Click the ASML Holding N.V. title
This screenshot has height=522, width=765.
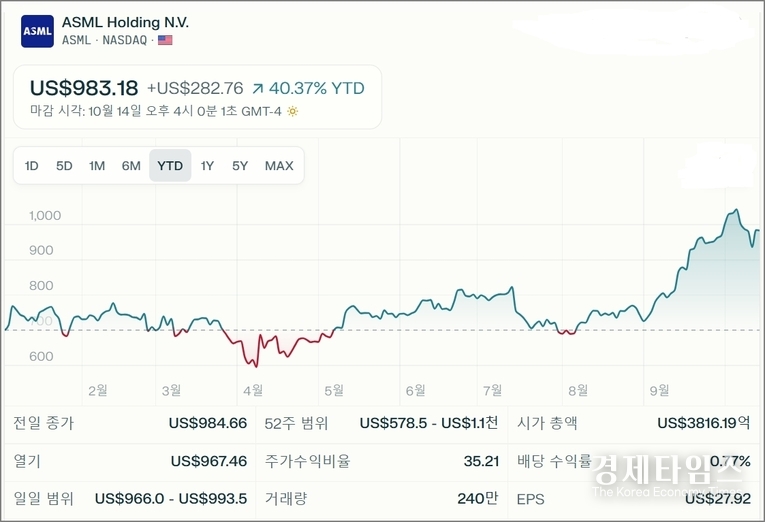point(125,22)
